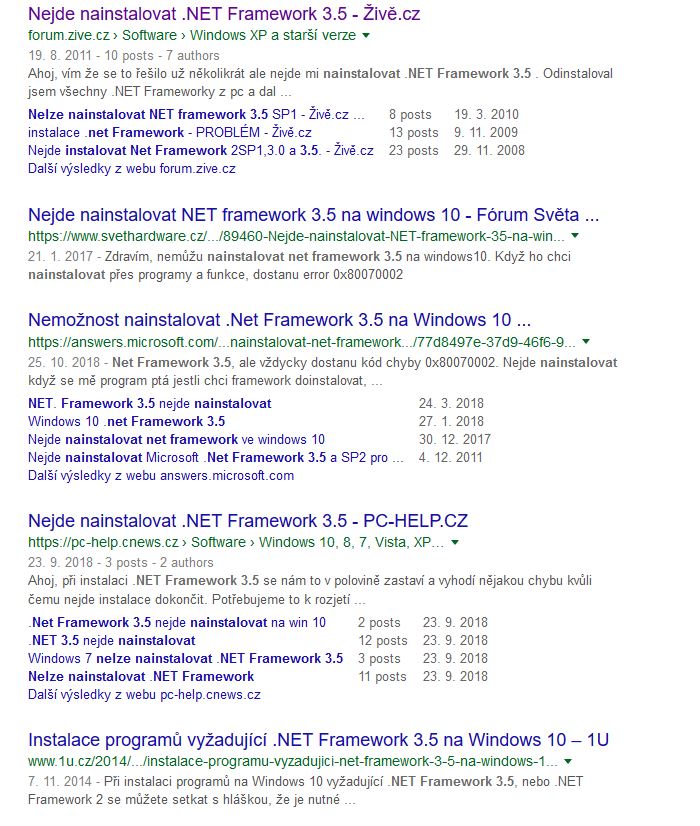Open 'Instalace programů vyžadující .NET Framework 3.5' result
The image size is (700, 826).
[318, 740]
